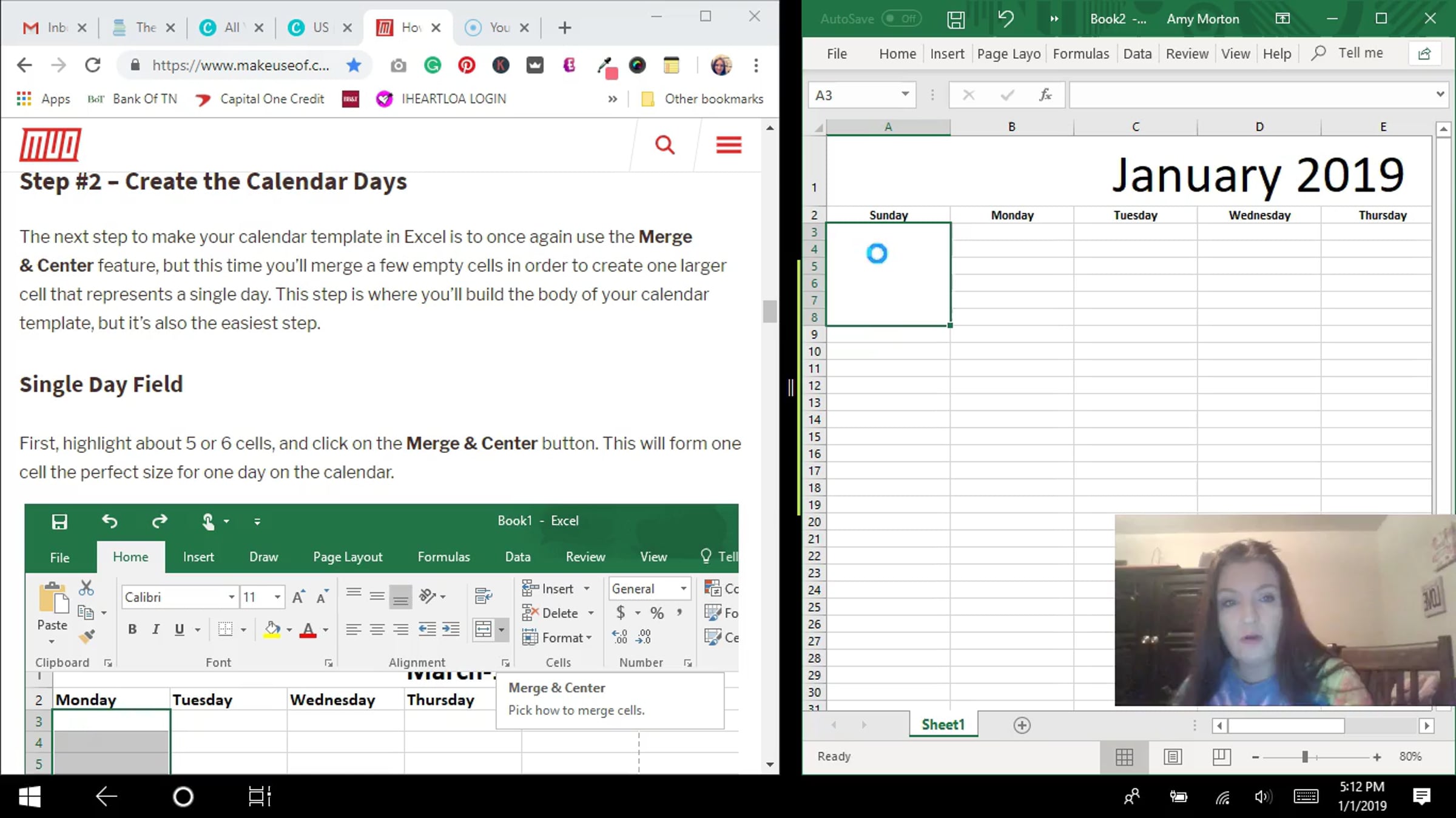The image size is (1456, 818).
Task: Open the Name Box dropdown arrow
Action: click(x=905, y=95)
